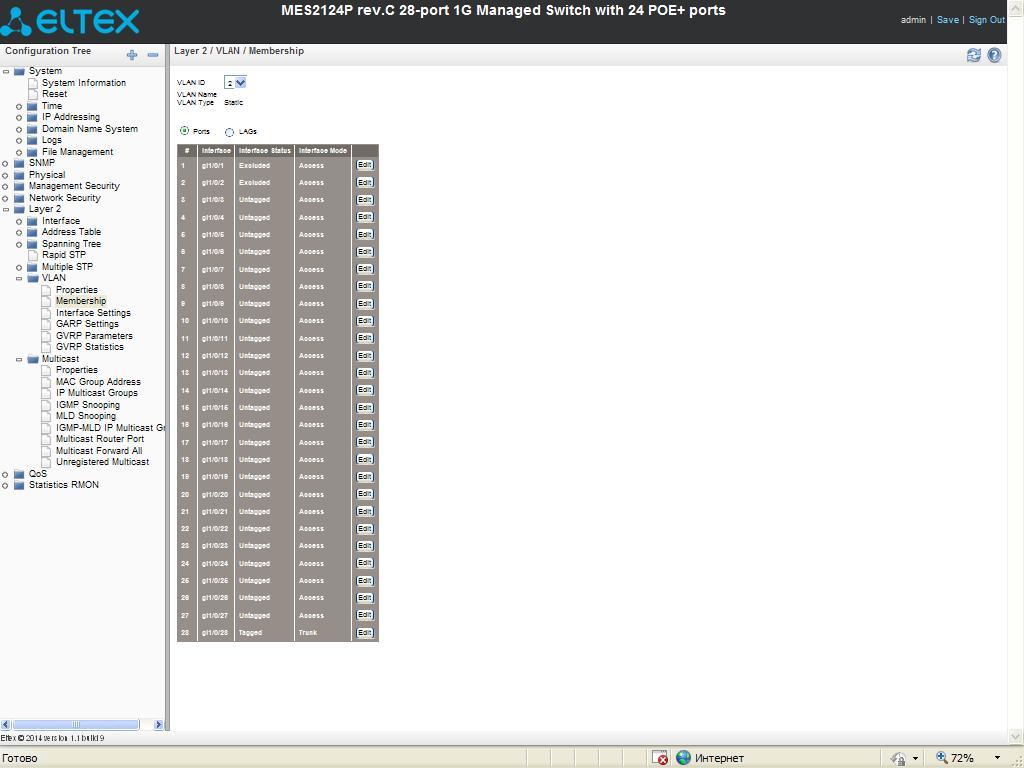Viewport: 1024px width, 768px height.
Task: Expand the Address Table tree node
Action: tap(19, 232)
